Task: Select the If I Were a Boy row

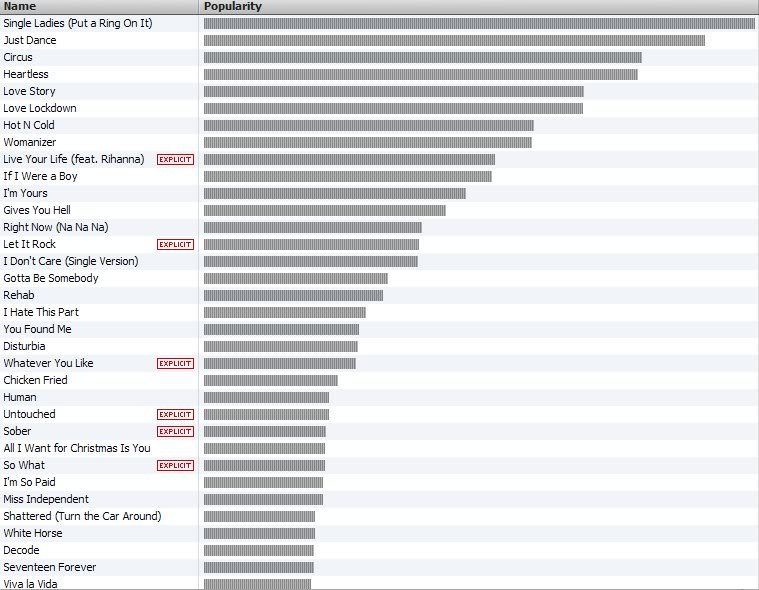Action: click(x=40, y=176)
